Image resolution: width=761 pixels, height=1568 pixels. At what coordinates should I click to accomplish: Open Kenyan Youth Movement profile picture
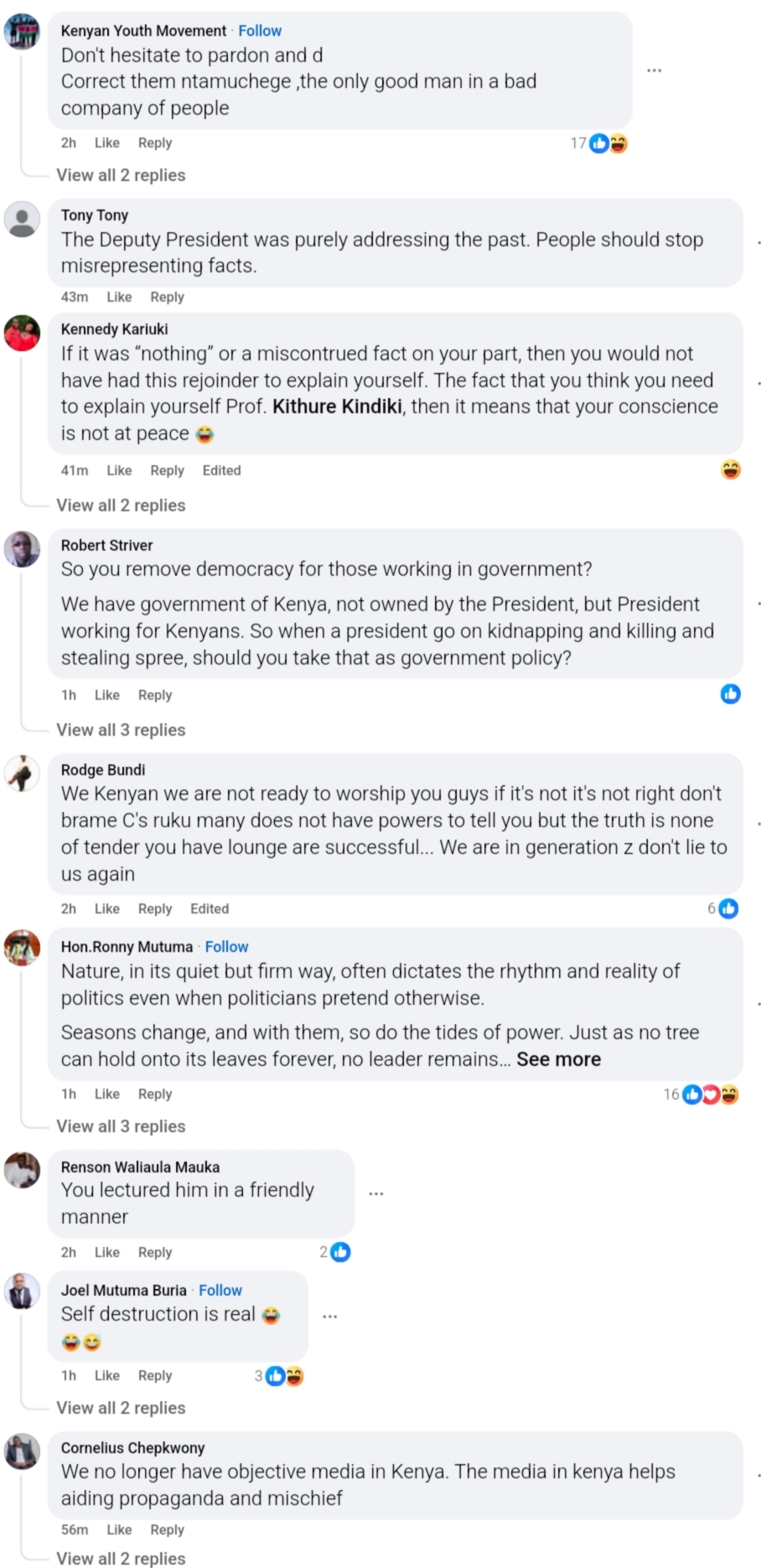click(x=22, y=33)
